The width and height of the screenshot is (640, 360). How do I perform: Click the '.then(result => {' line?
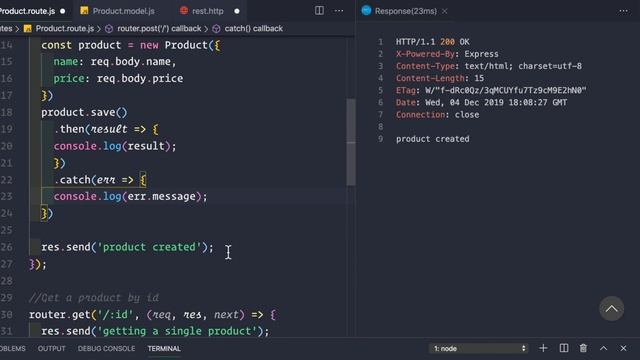pyautogui.click(x=106, y=129)
